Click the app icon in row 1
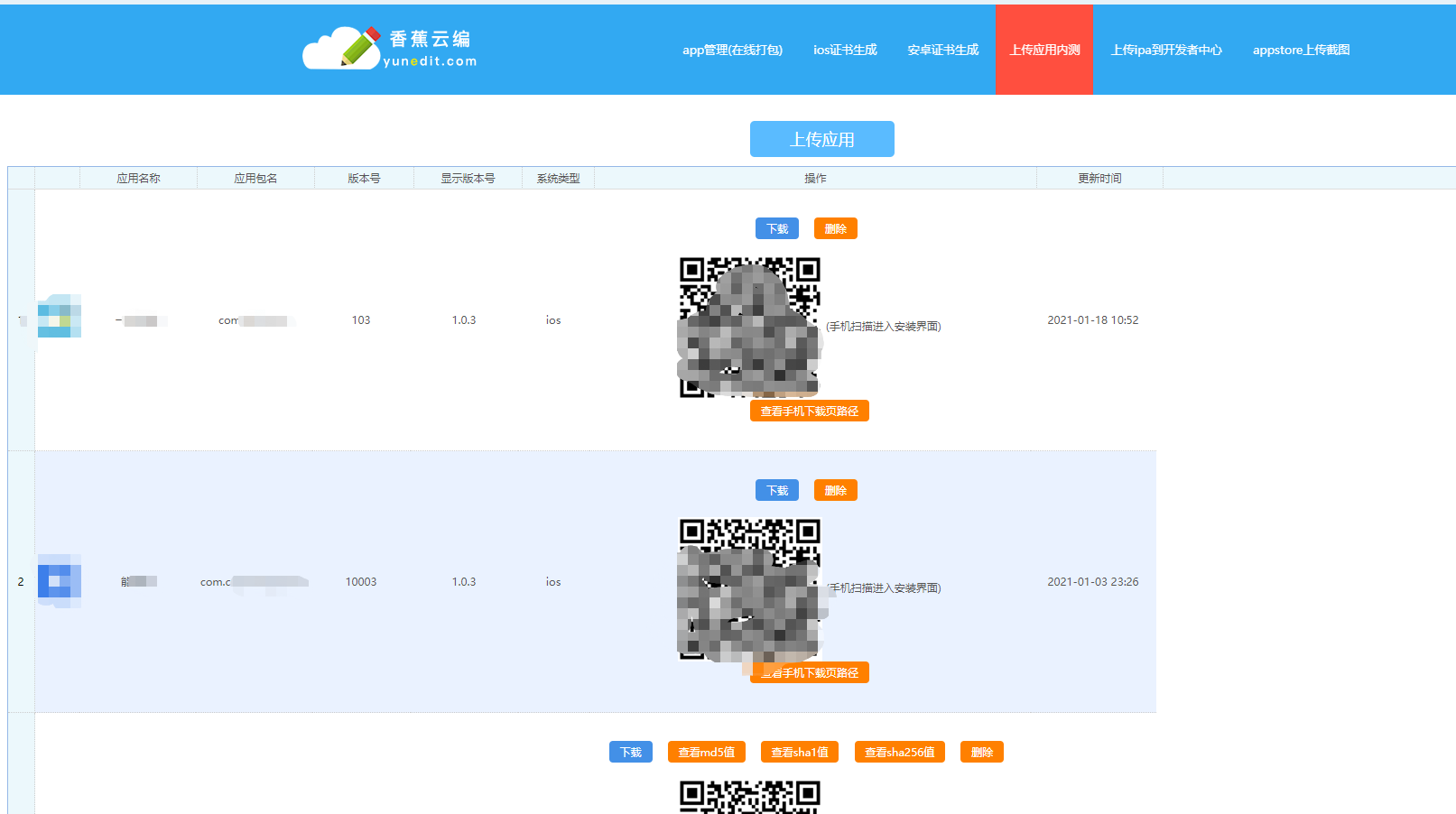Image resolution: width=1456 pixels, height=814 pixels. coord(60,316)
